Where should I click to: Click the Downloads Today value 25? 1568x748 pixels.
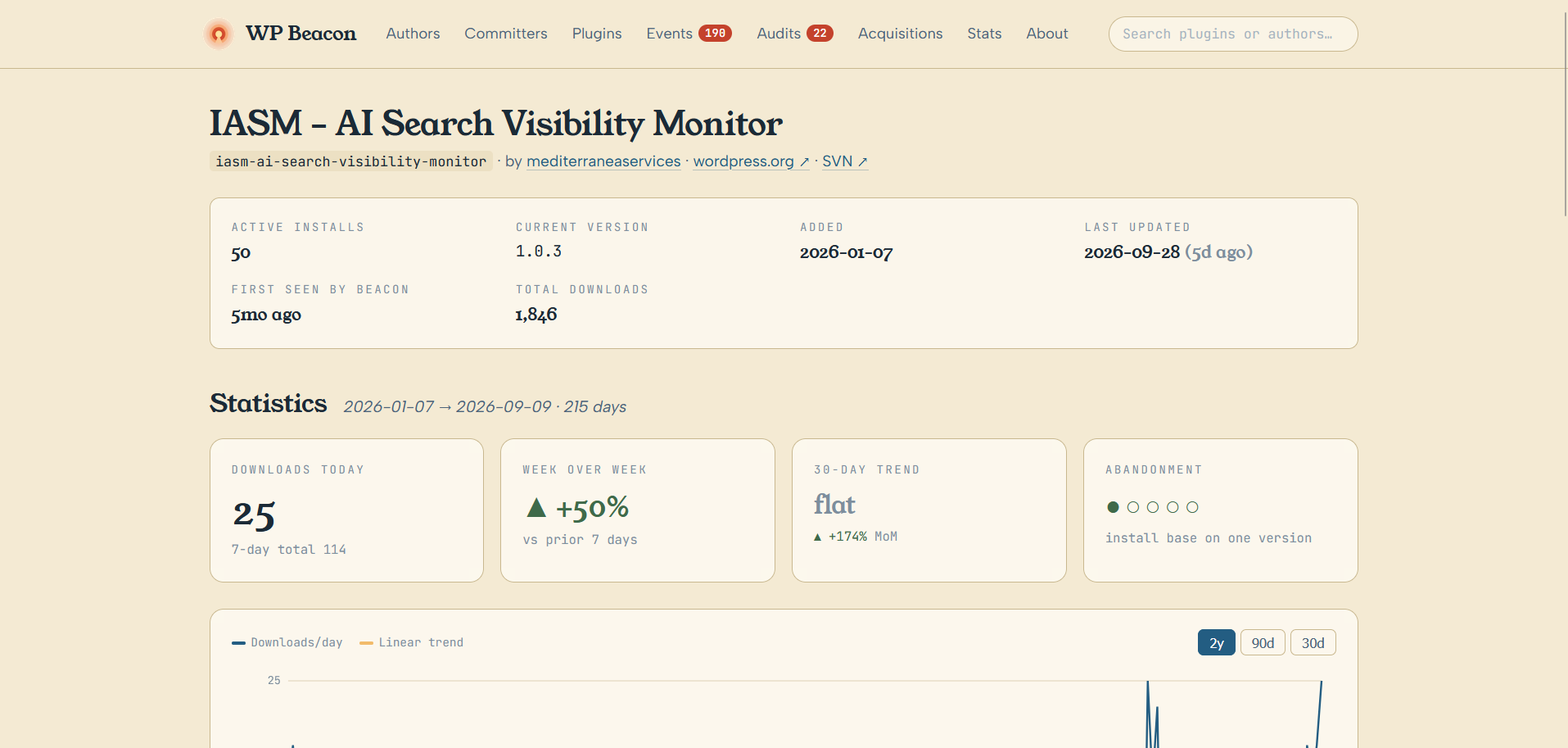pyautogui.click(x=254, y=515)
